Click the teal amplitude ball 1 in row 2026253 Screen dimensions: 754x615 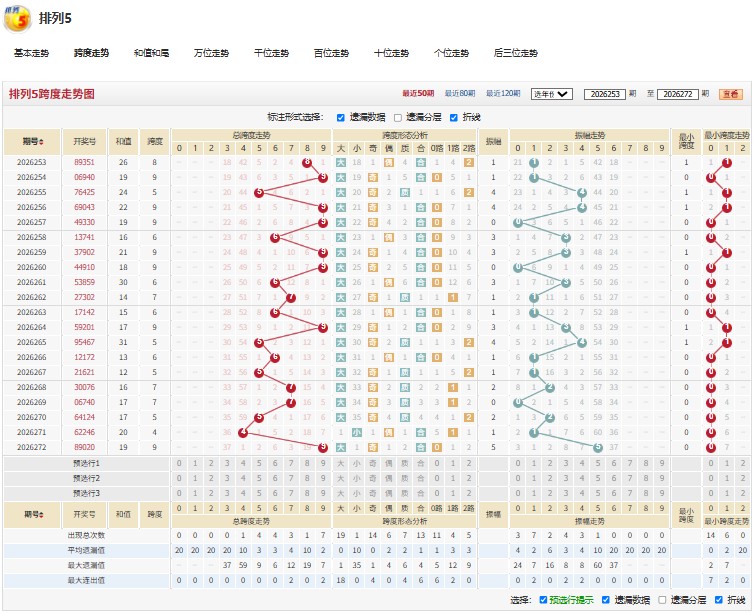click(x=534, y=163)
